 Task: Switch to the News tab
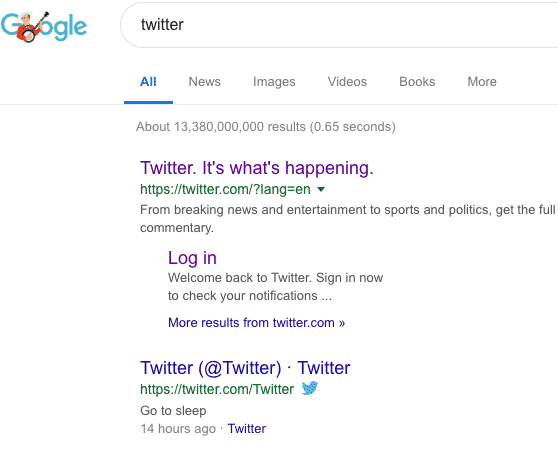coord(205,81)
